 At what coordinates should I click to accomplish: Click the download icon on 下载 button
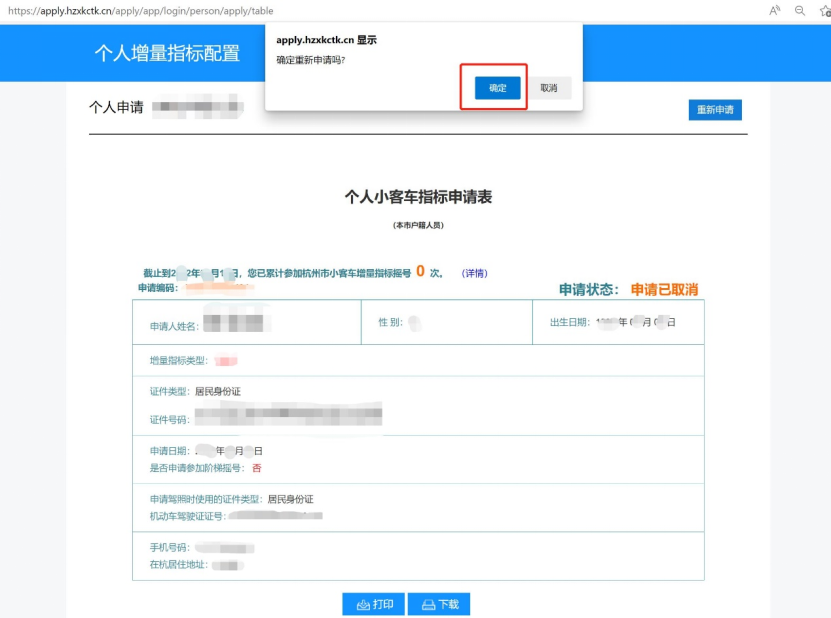tap(428, 605)
